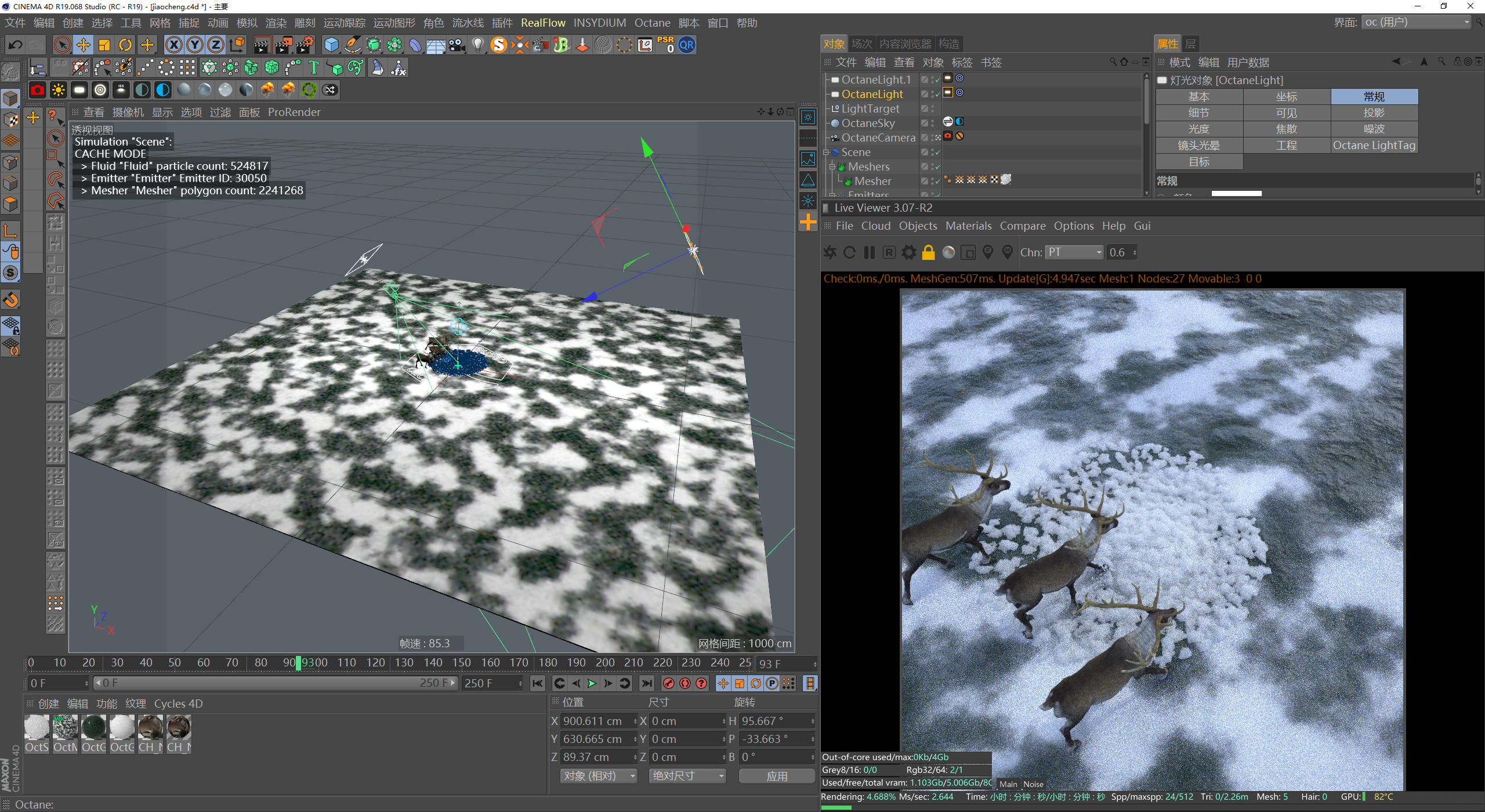Click the Scale tool icon

pos(104,45)
